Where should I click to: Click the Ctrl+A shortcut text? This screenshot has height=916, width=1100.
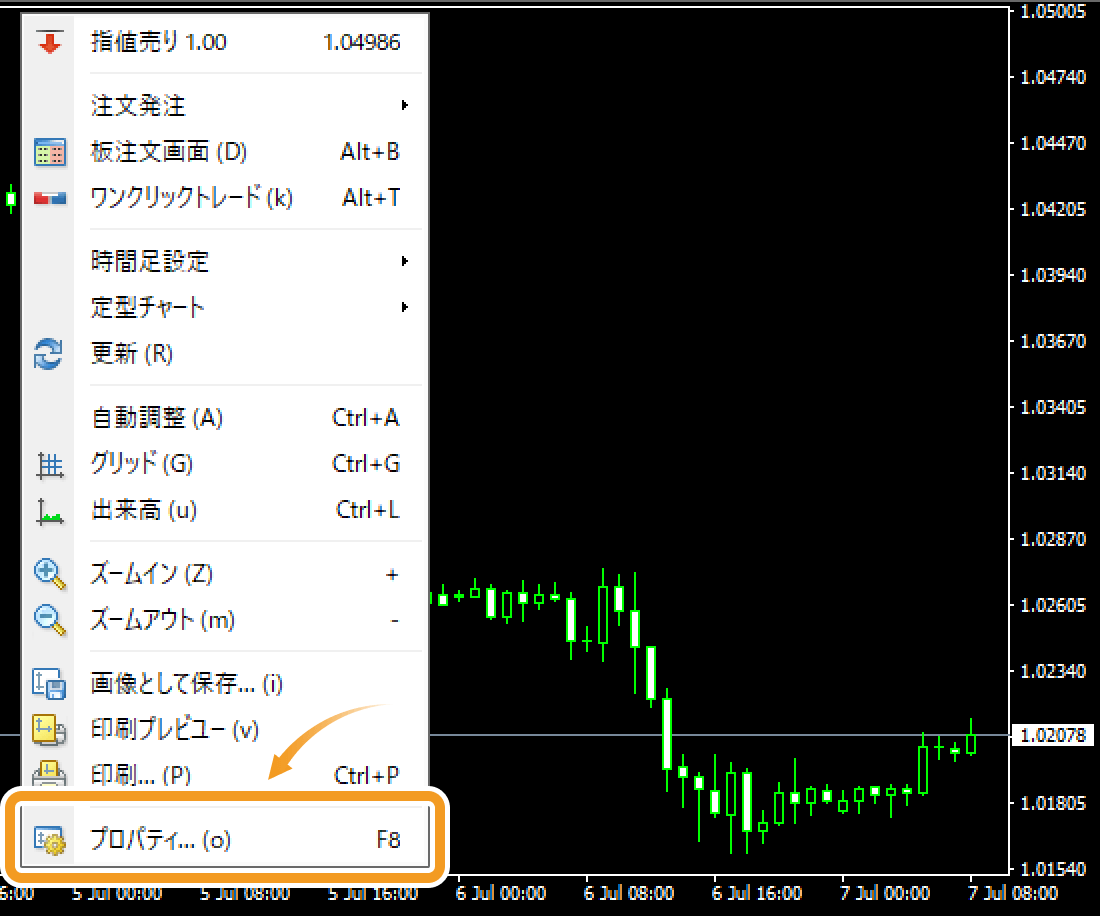click(365, 418)
